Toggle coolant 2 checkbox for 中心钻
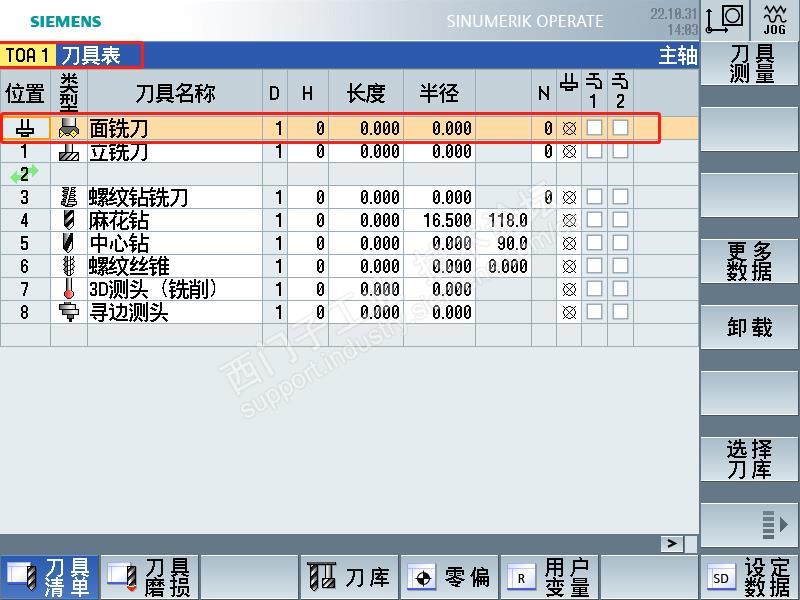 [x=620, y=242]
